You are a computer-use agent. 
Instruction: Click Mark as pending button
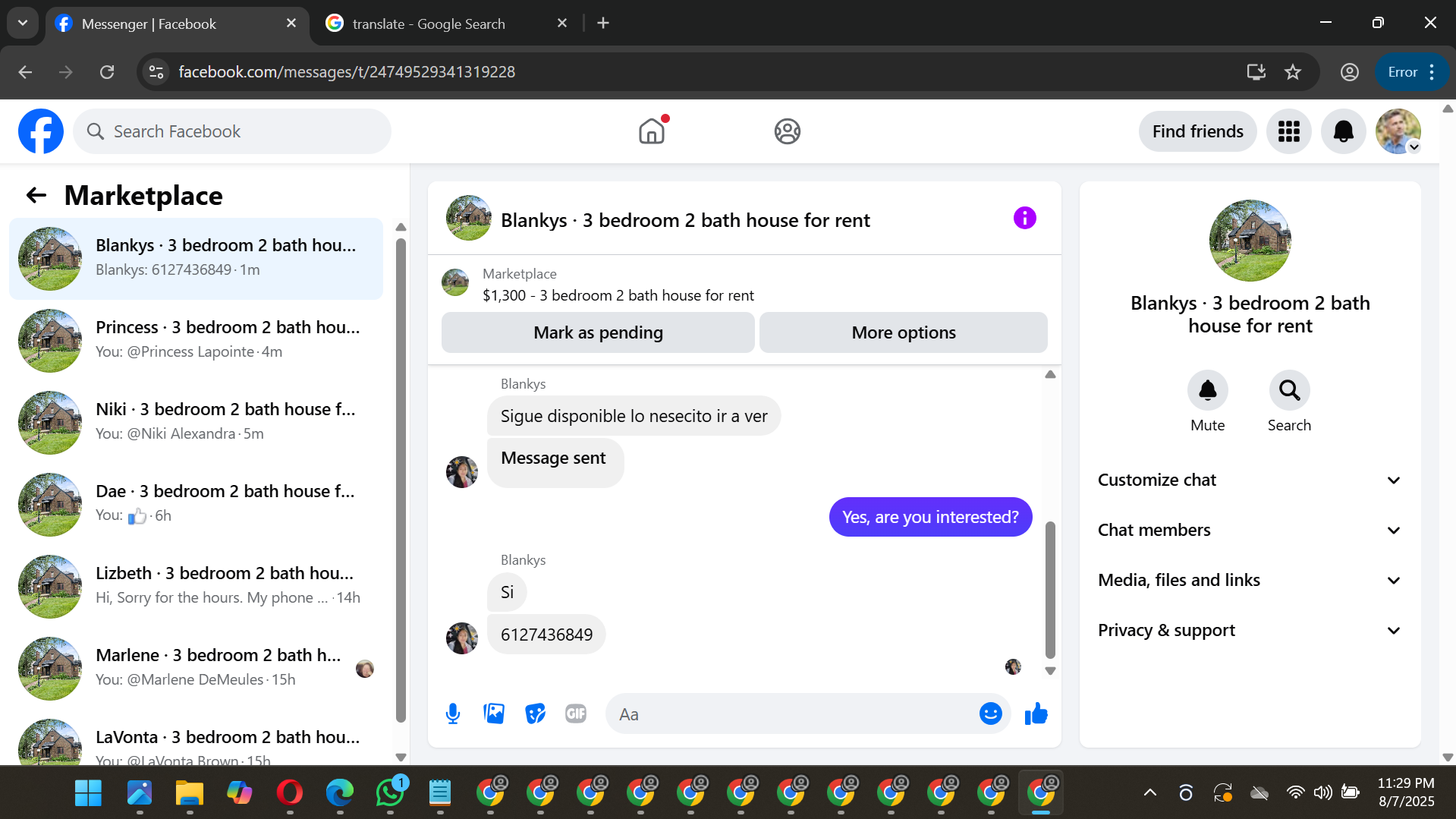tap(598, 332)
